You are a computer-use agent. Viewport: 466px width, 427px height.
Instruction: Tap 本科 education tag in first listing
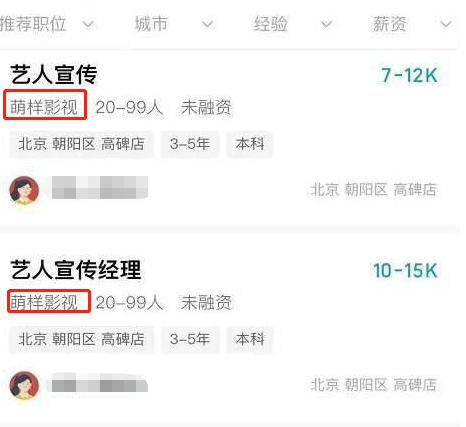coord(250,144)
